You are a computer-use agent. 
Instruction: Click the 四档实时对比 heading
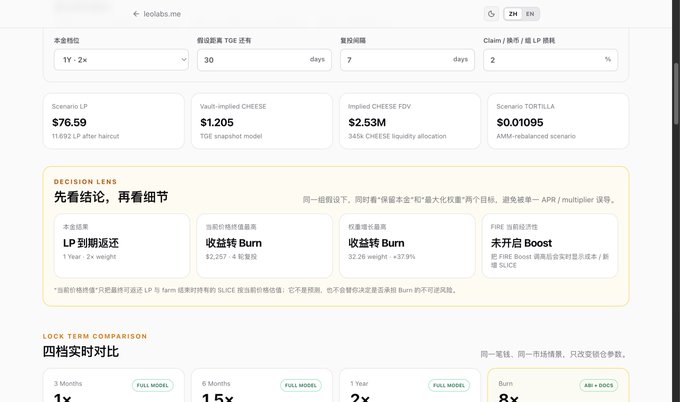81,351
